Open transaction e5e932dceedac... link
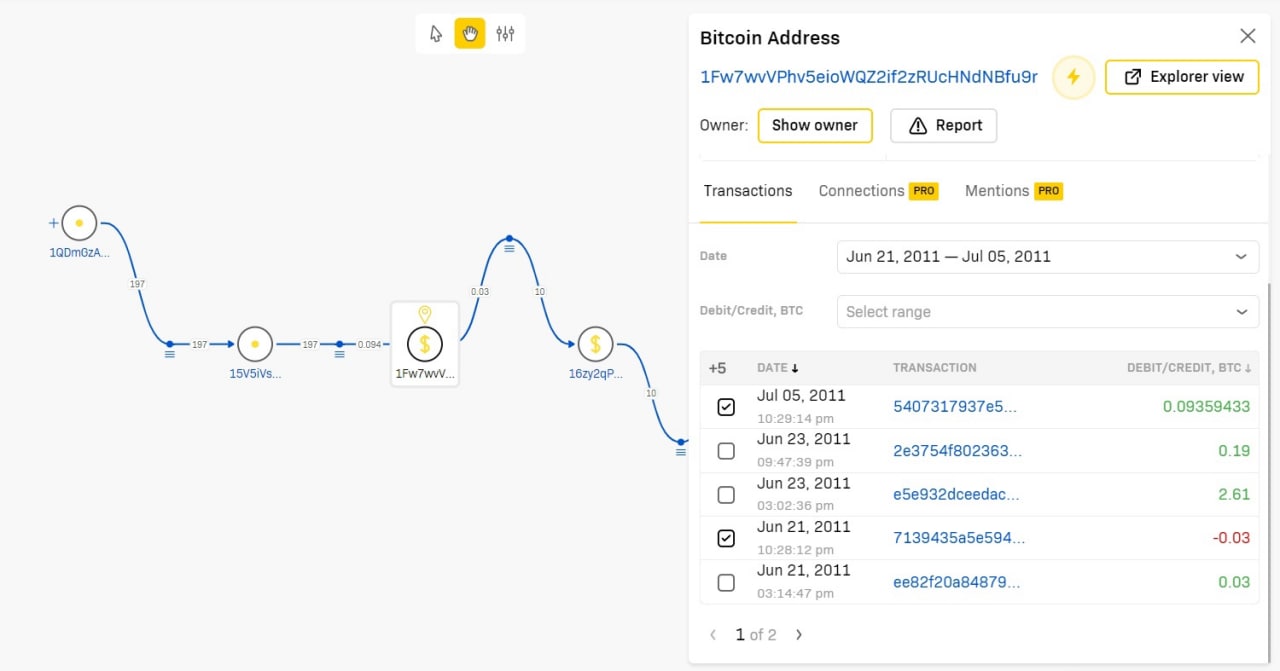This screenshot has width=1280, height=671. [x=958, y=495]
